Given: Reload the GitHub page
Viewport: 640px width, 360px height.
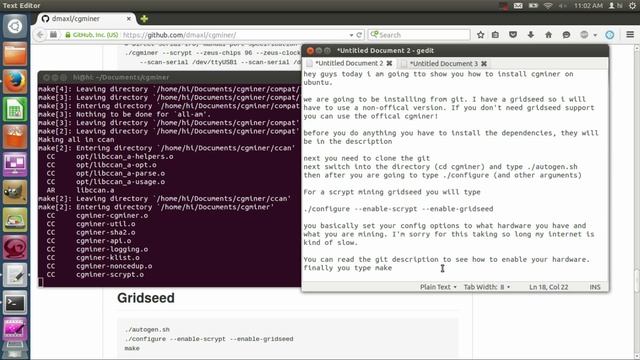Looking at the screenshot, I should (359, 35).
